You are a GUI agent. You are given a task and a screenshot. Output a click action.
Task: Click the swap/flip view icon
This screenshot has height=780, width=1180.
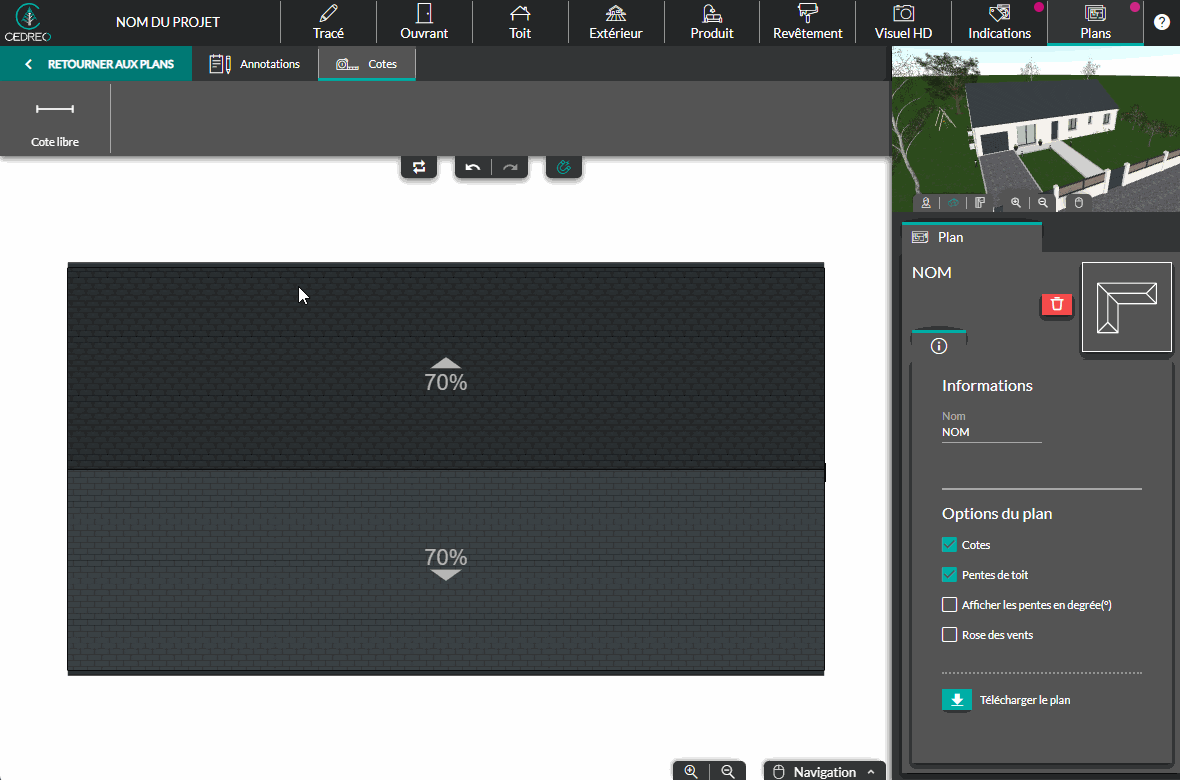[x=419, y=166]
